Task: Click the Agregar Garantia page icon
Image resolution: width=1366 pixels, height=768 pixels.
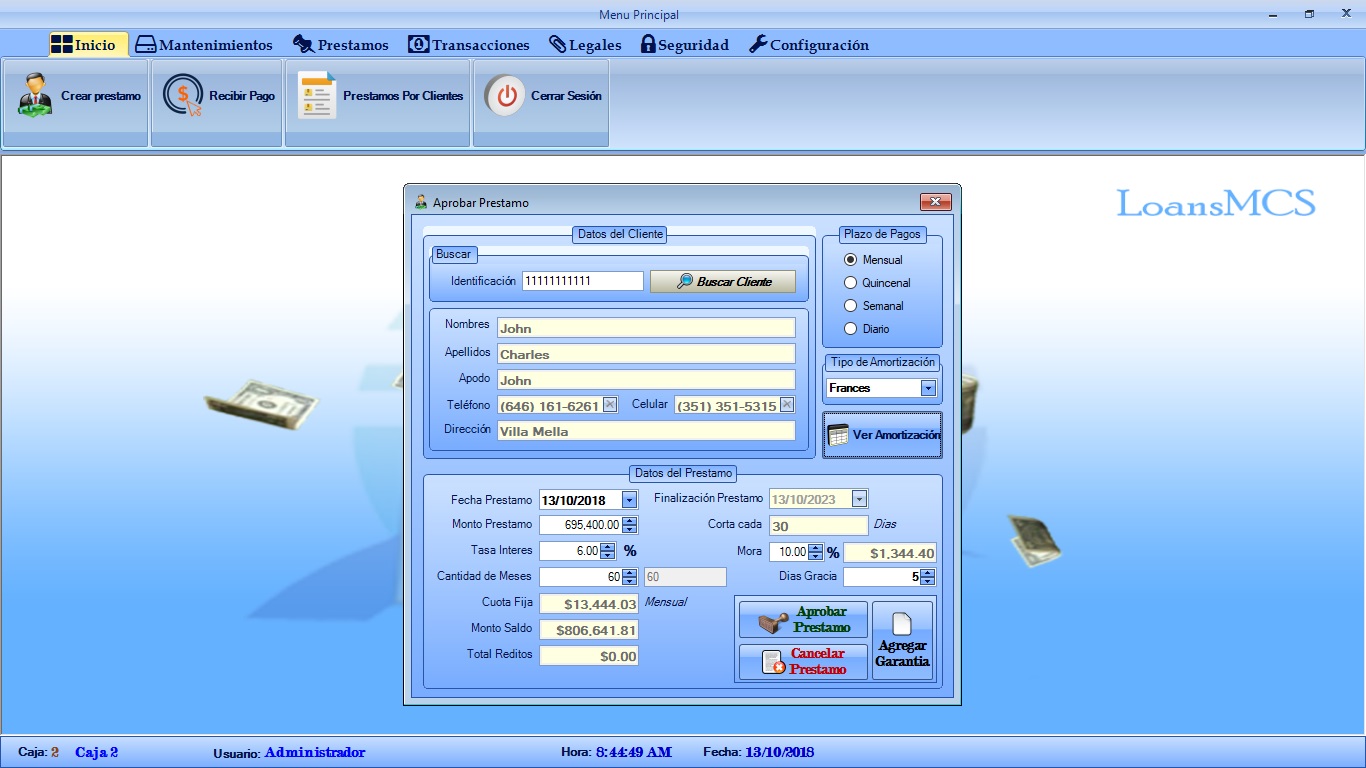Action: [902, 623]
